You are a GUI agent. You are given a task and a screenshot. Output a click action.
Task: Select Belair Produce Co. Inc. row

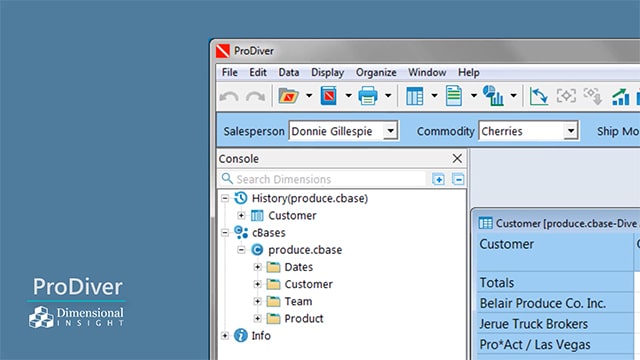point(556,303)
